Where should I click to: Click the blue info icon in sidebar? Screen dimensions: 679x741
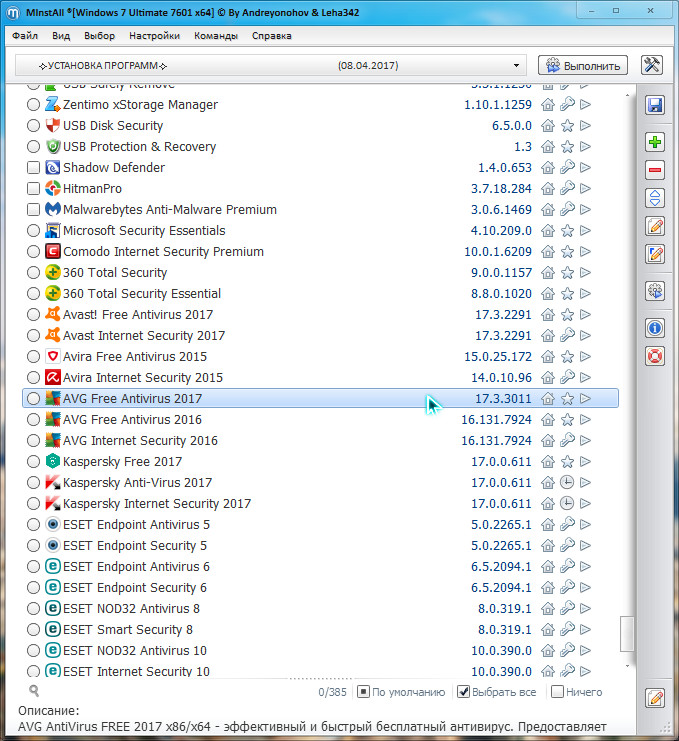654,327
